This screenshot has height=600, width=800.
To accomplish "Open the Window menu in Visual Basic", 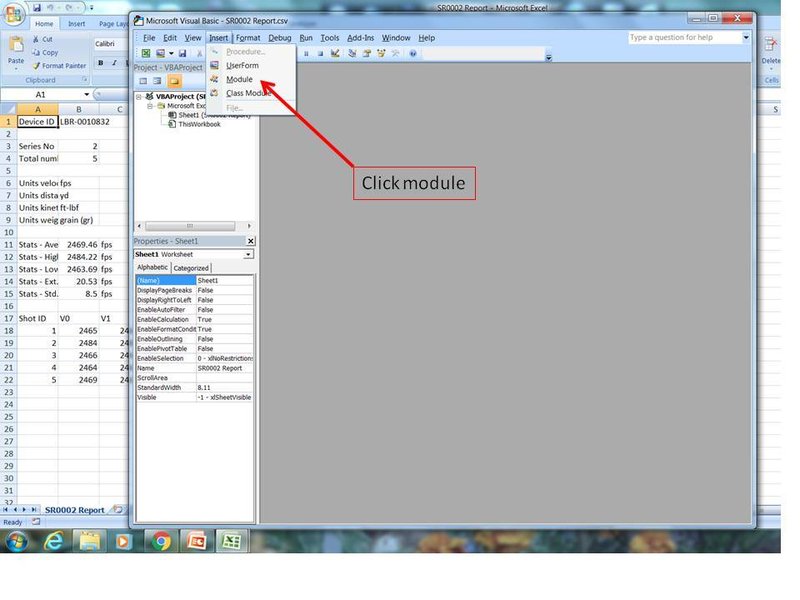I will tap(396, 38).
